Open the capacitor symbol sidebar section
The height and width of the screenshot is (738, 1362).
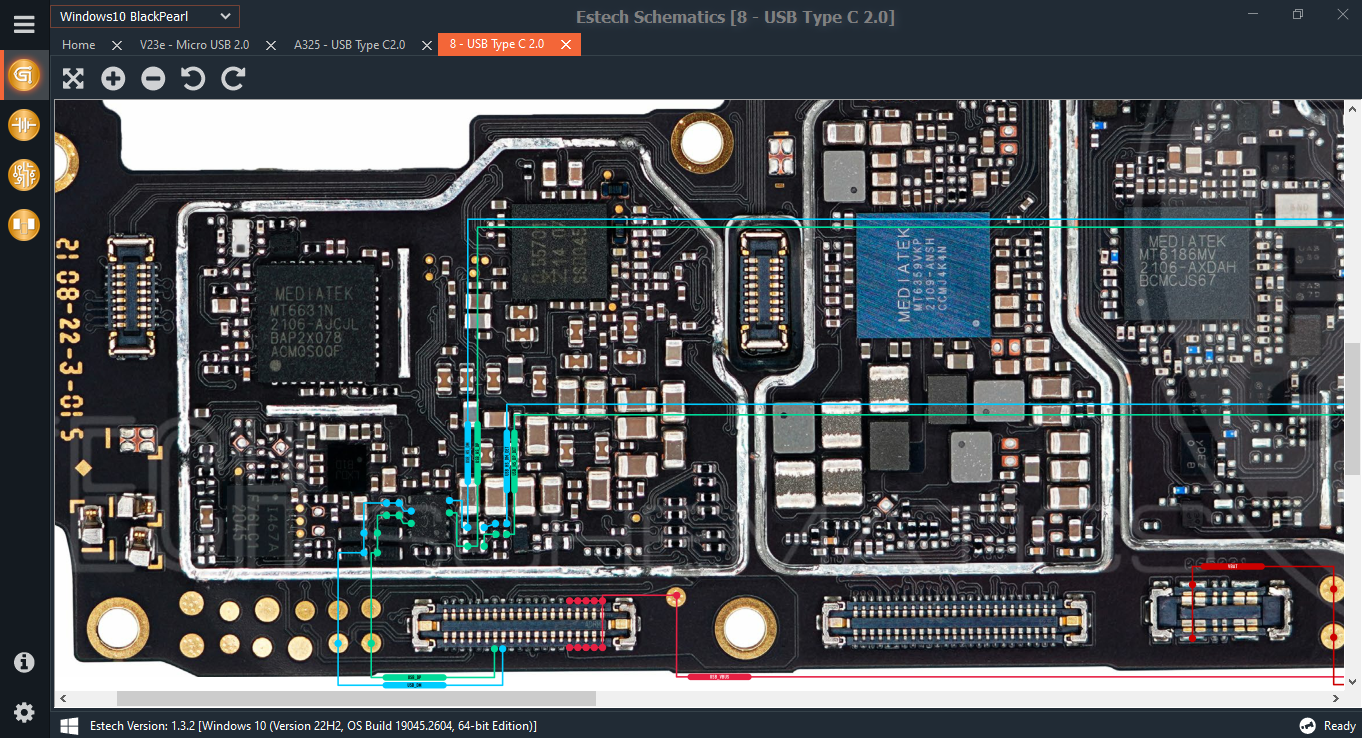(x=24, y=125)
